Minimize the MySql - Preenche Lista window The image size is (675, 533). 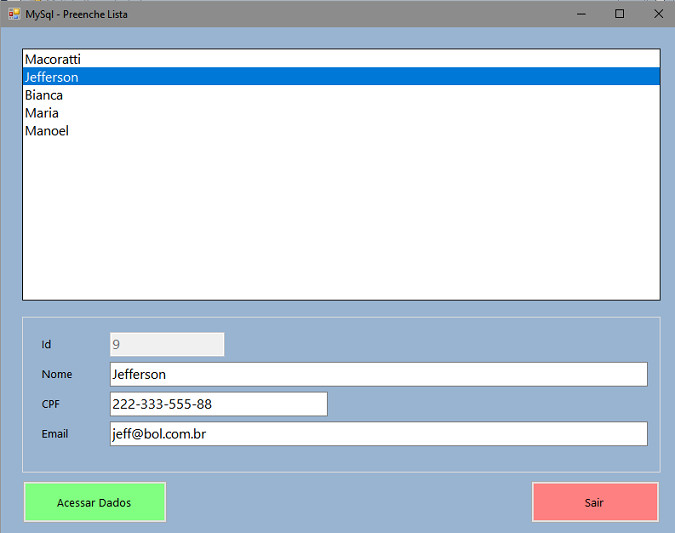point(581,14)
